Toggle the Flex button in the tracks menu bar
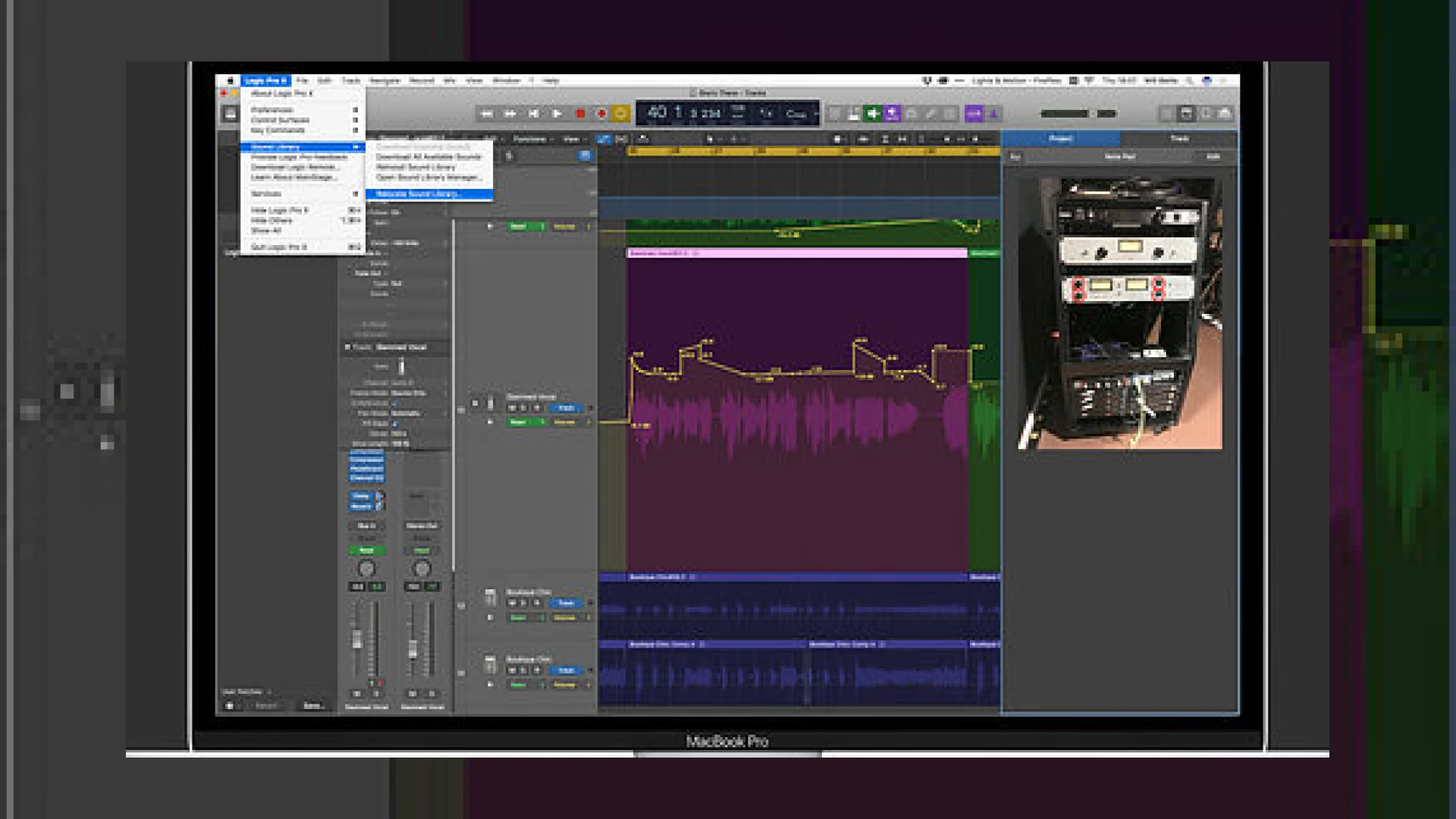The height and width of the screenshot is (819, 1456). (621, 140)
